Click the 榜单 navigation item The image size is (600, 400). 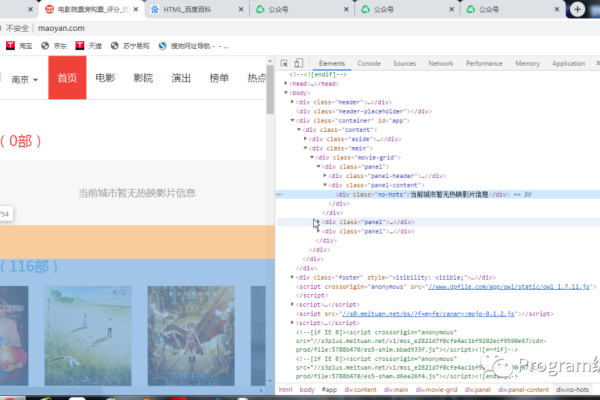pyautogui.click(x=219, y=78)
